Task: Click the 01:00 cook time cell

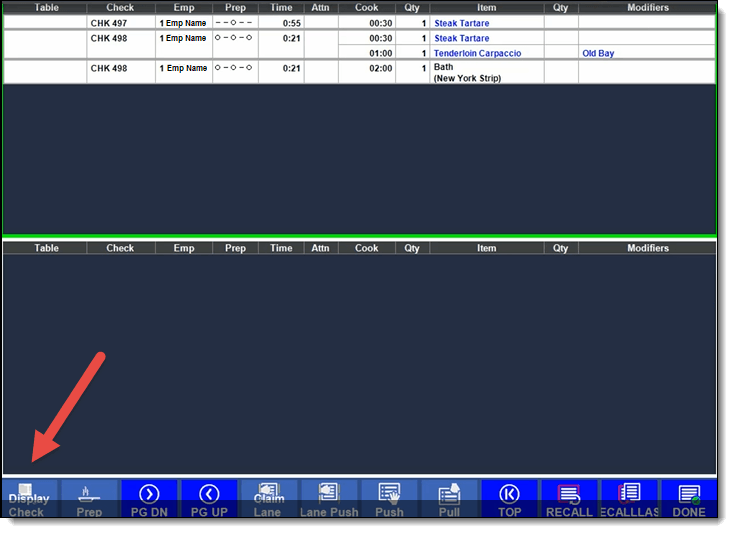Action: [x=366, y=53]
